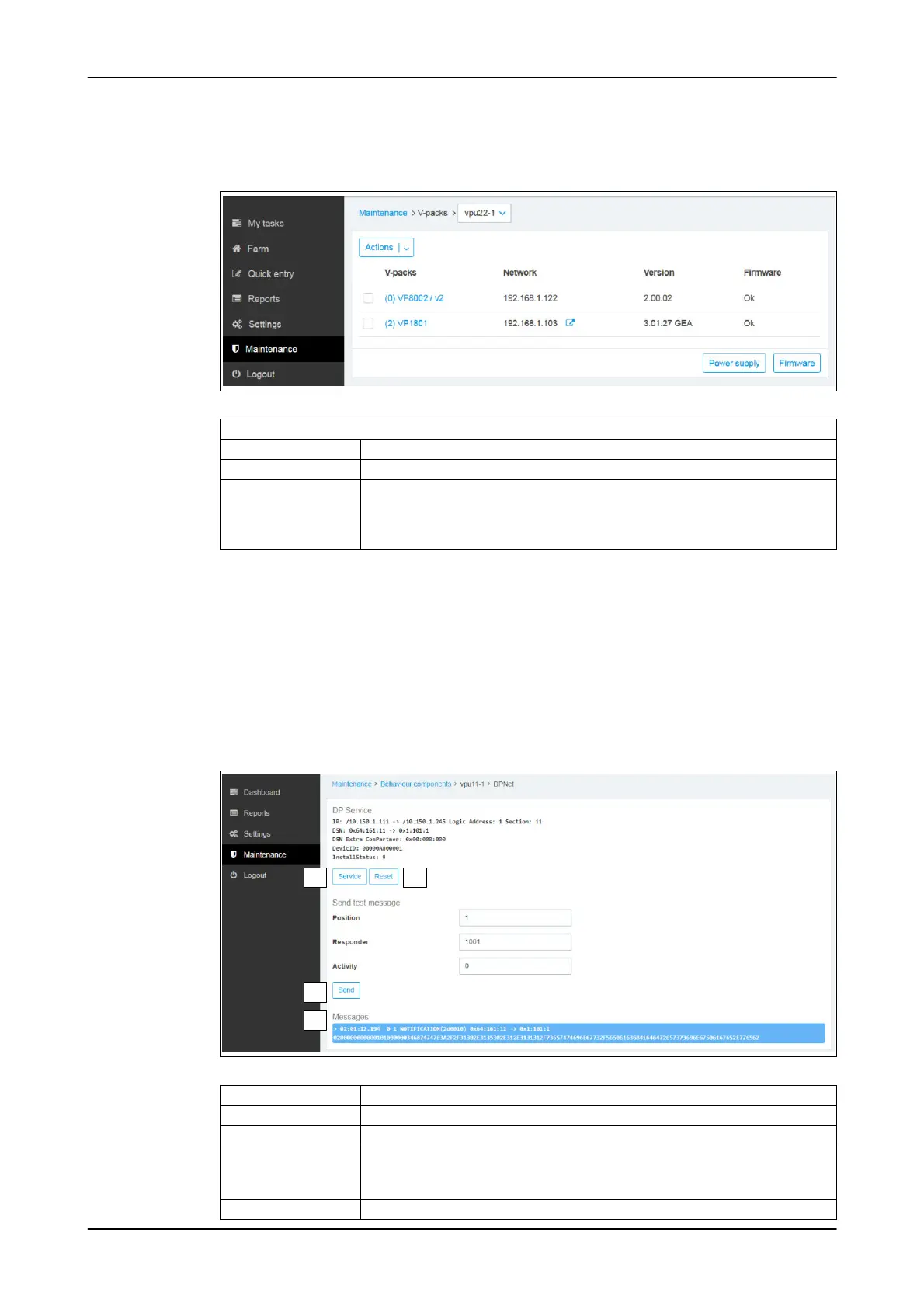Follow the Maintenance breadcrumb in DPNet page

352,784
